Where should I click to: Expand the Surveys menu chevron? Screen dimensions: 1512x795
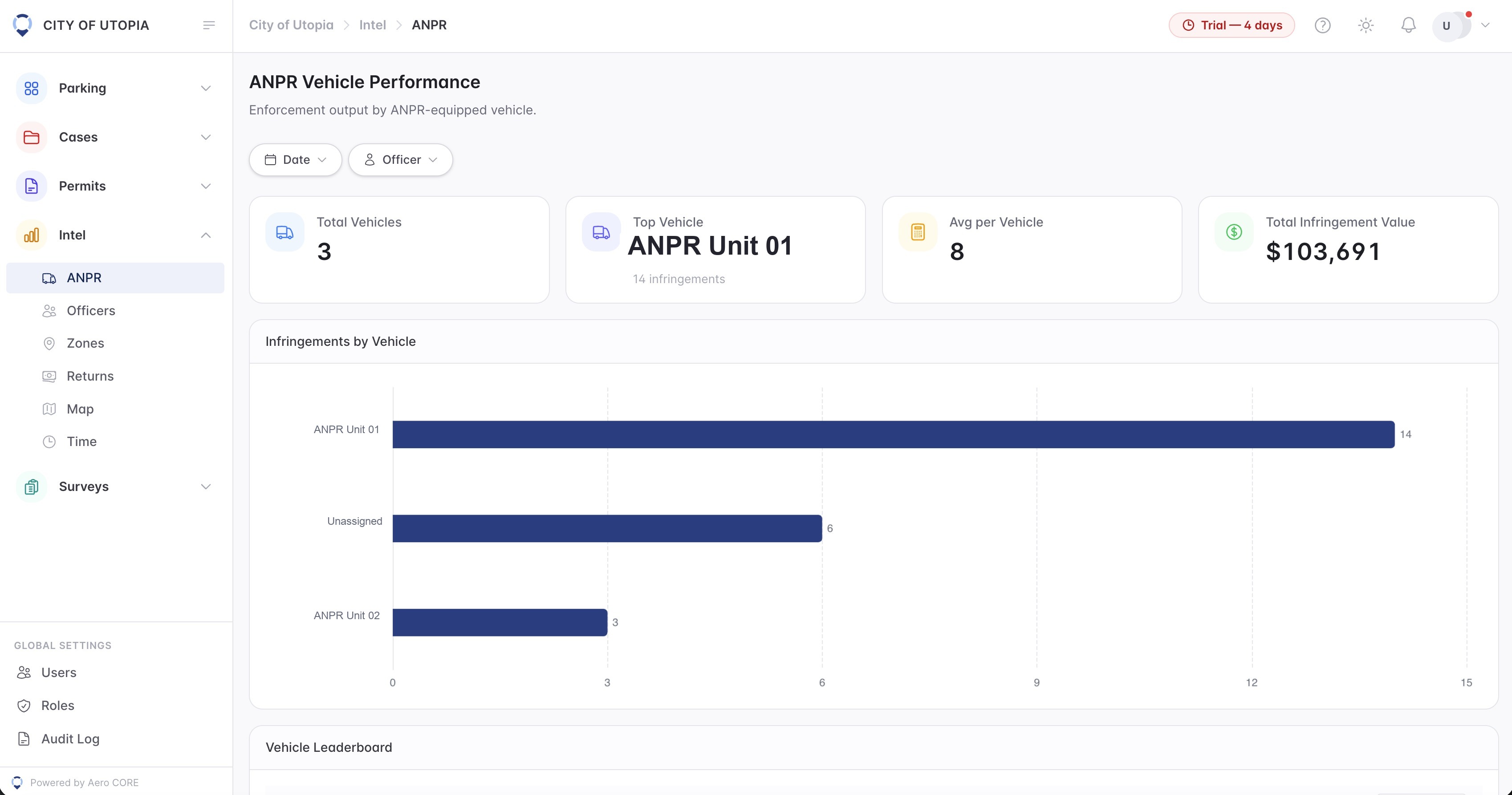tap(206, 487)
